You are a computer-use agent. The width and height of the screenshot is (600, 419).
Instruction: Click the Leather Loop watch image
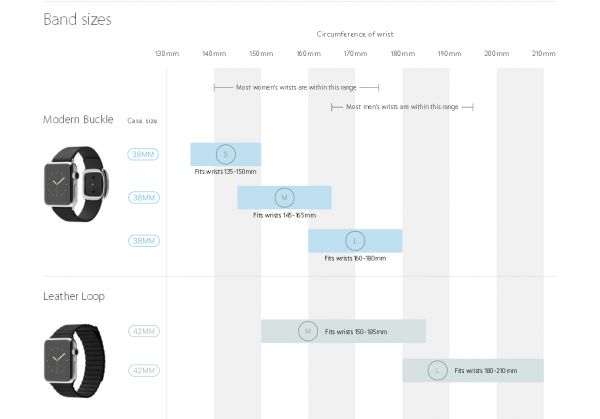pyautogui.click(x=75, y=361)
